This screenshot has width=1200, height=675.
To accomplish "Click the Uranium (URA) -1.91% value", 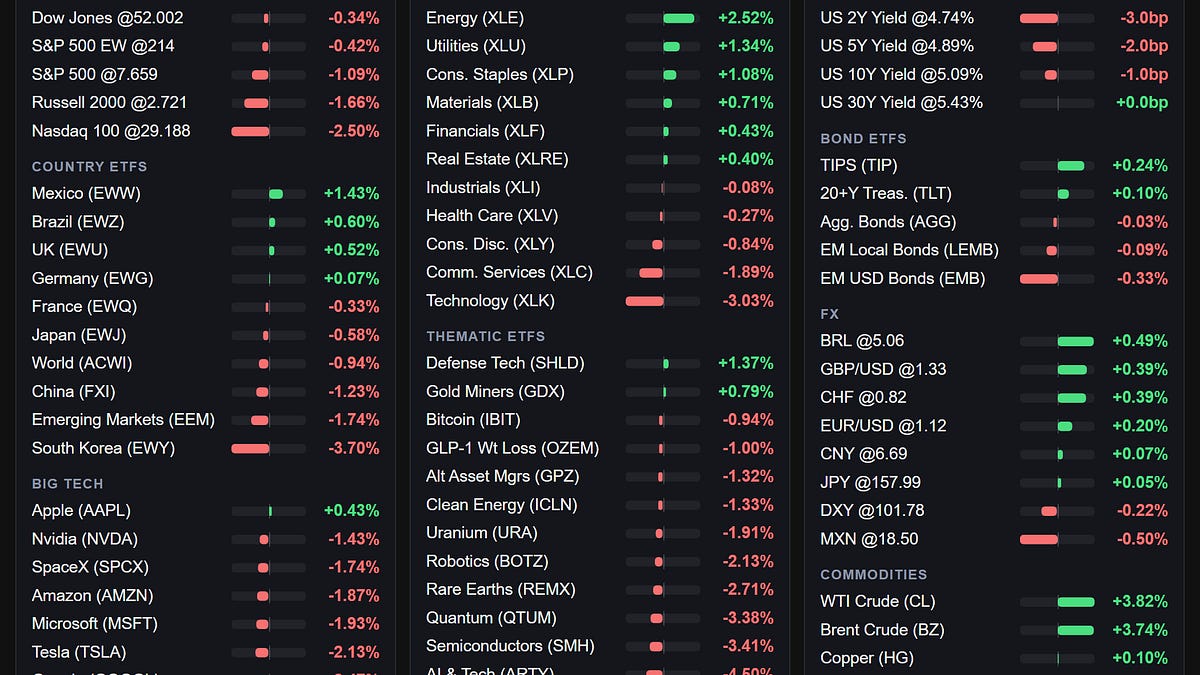I will [747, 533].
